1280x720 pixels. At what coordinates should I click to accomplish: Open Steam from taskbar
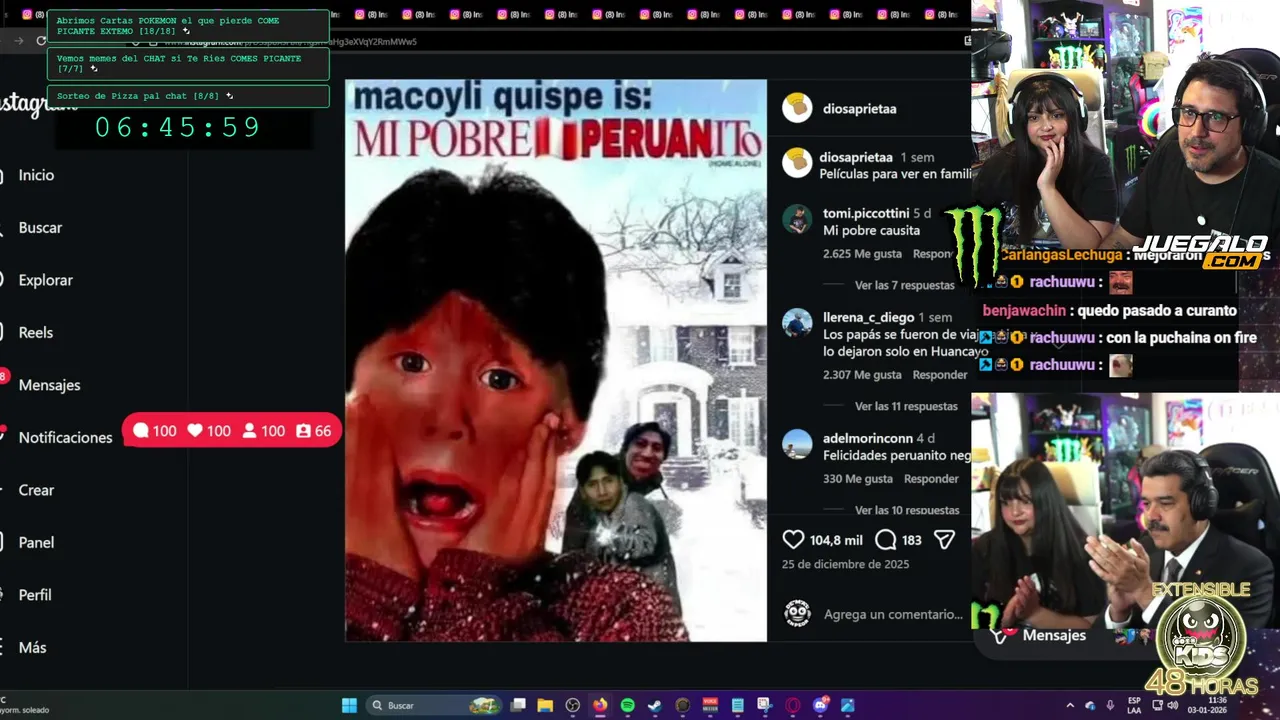tap(654, 705)
